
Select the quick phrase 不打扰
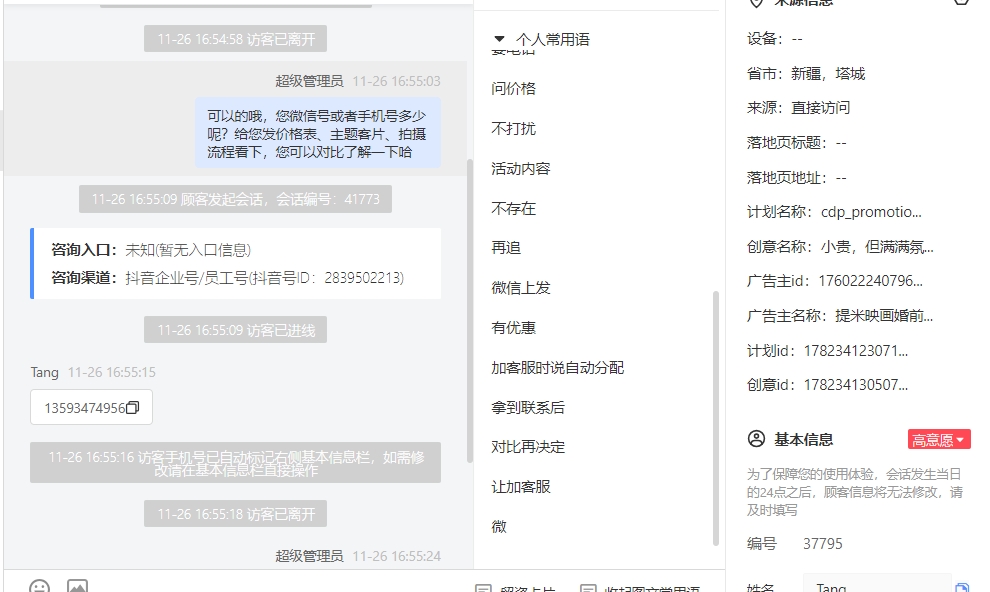click(x=513, y=129)
